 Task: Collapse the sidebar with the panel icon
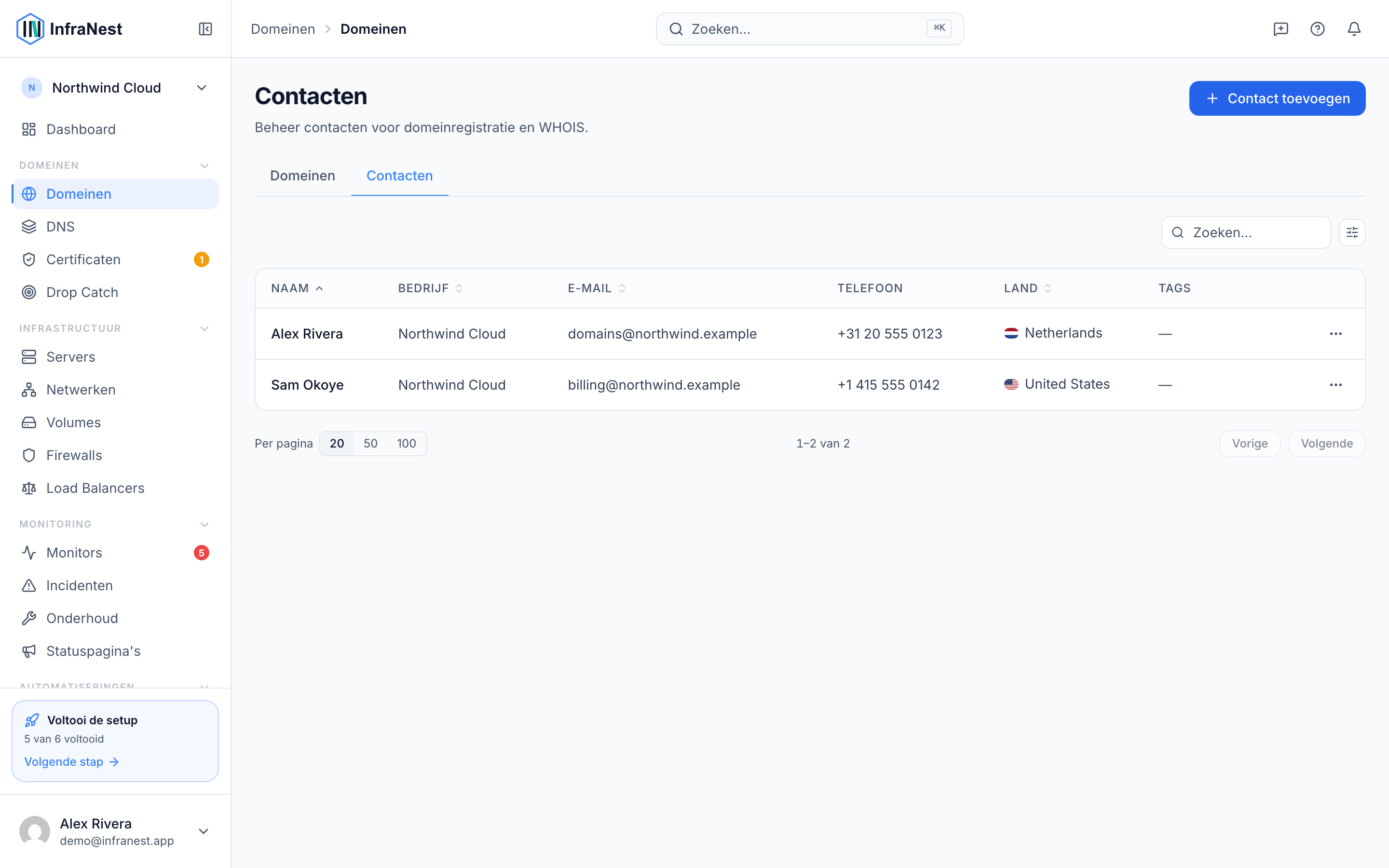(x=205, y=29)
